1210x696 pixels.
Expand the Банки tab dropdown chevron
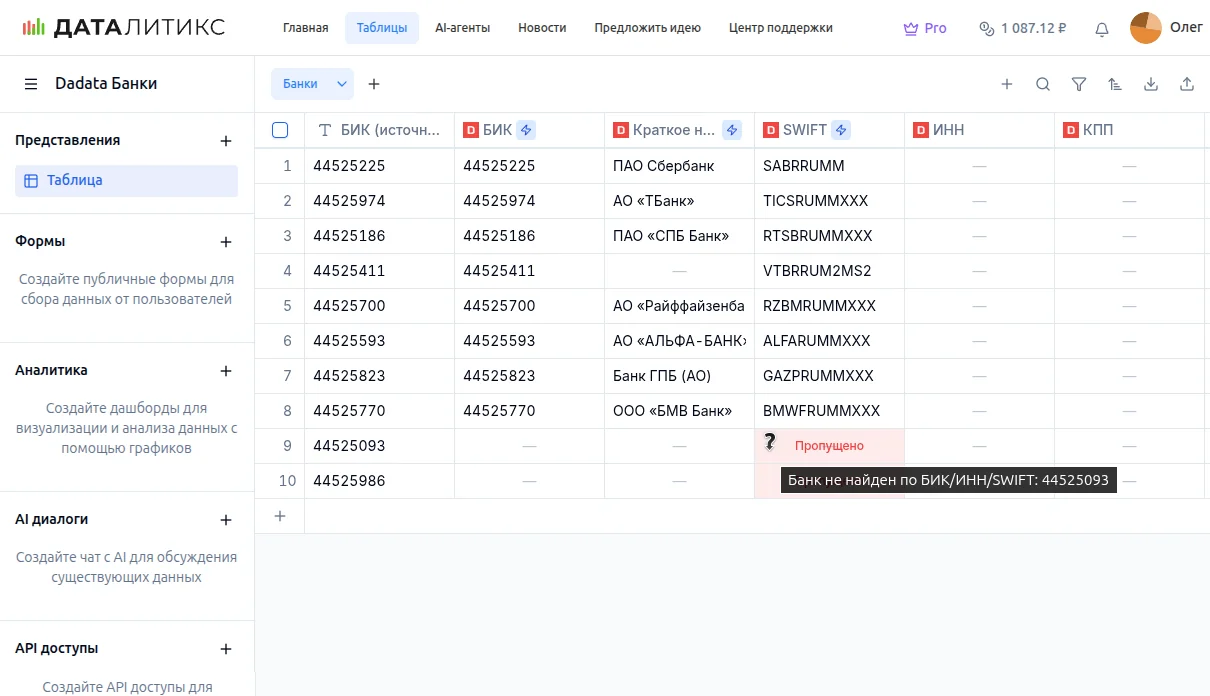(341, 84)
